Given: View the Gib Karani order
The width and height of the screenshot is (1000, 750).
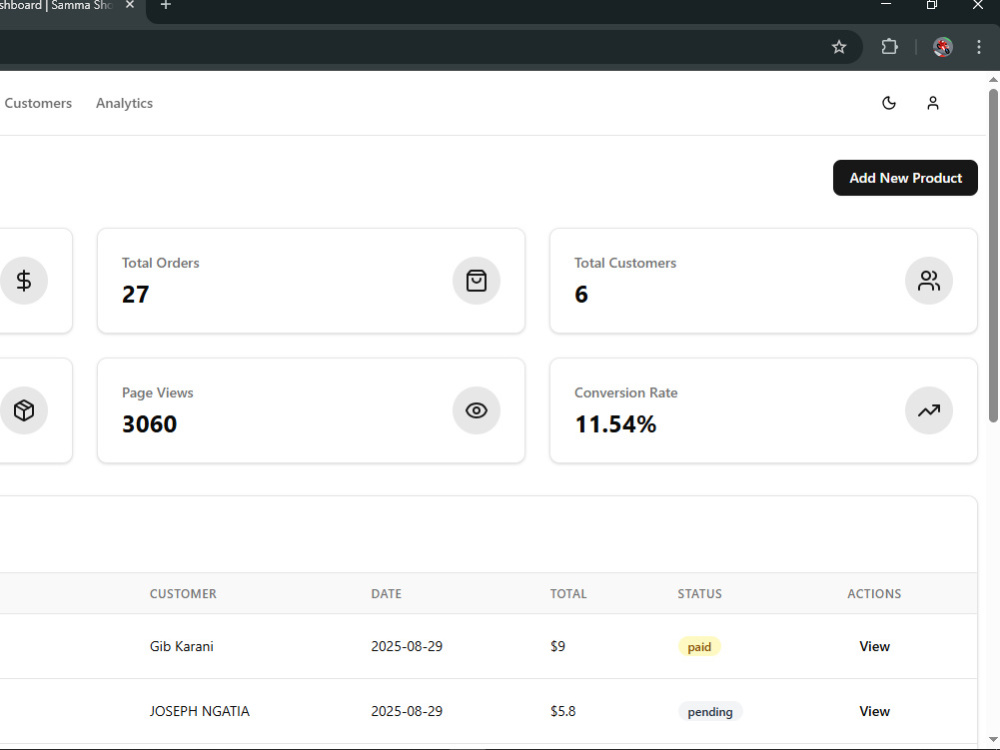Looking at the screenshot, I should pos(874,646).
